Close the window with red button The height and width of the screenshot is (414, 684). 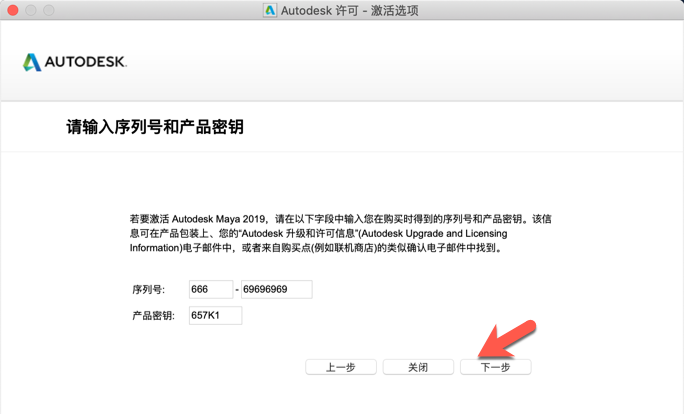(13, 10)
